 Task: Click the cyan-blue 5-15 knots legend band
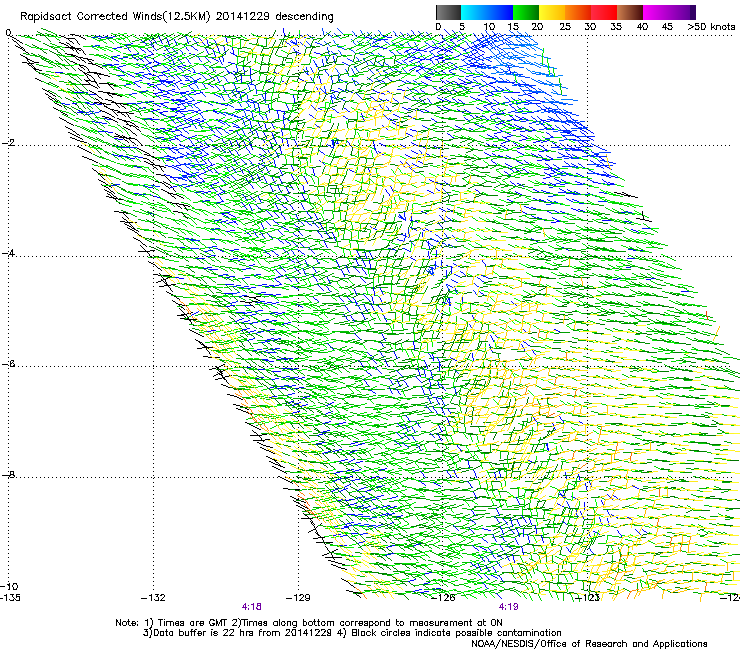[x=487, y=12]
